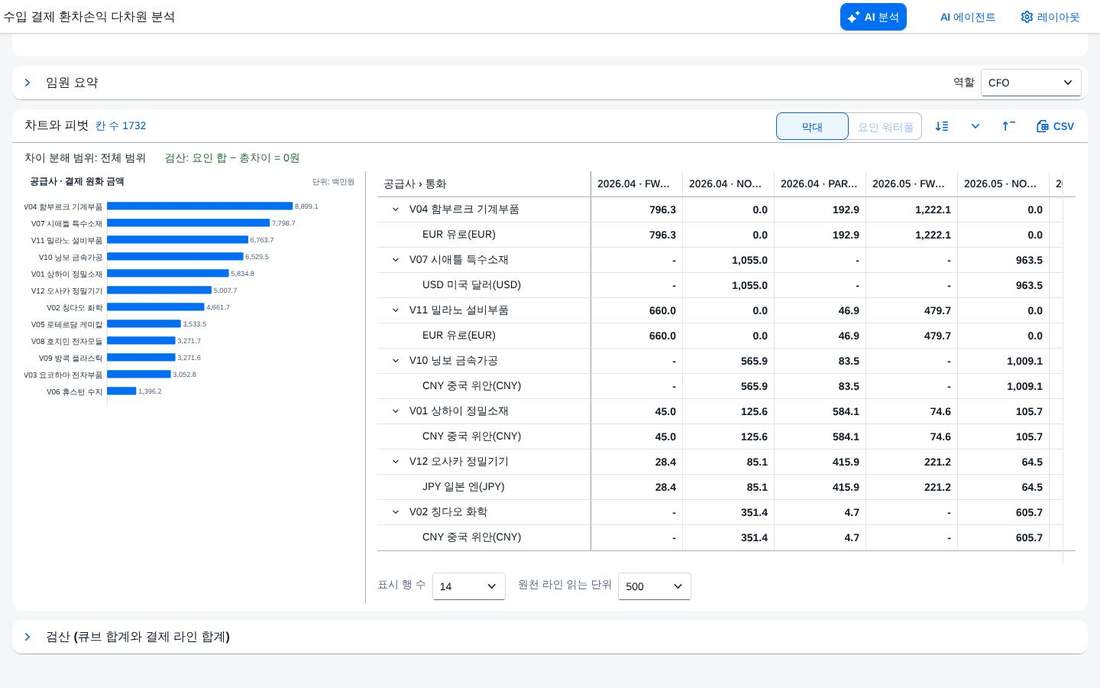Viewport: 1100px width, 688px height.
Task: Open the AI 에이전트 link
Action: click(x=967, y=17)
